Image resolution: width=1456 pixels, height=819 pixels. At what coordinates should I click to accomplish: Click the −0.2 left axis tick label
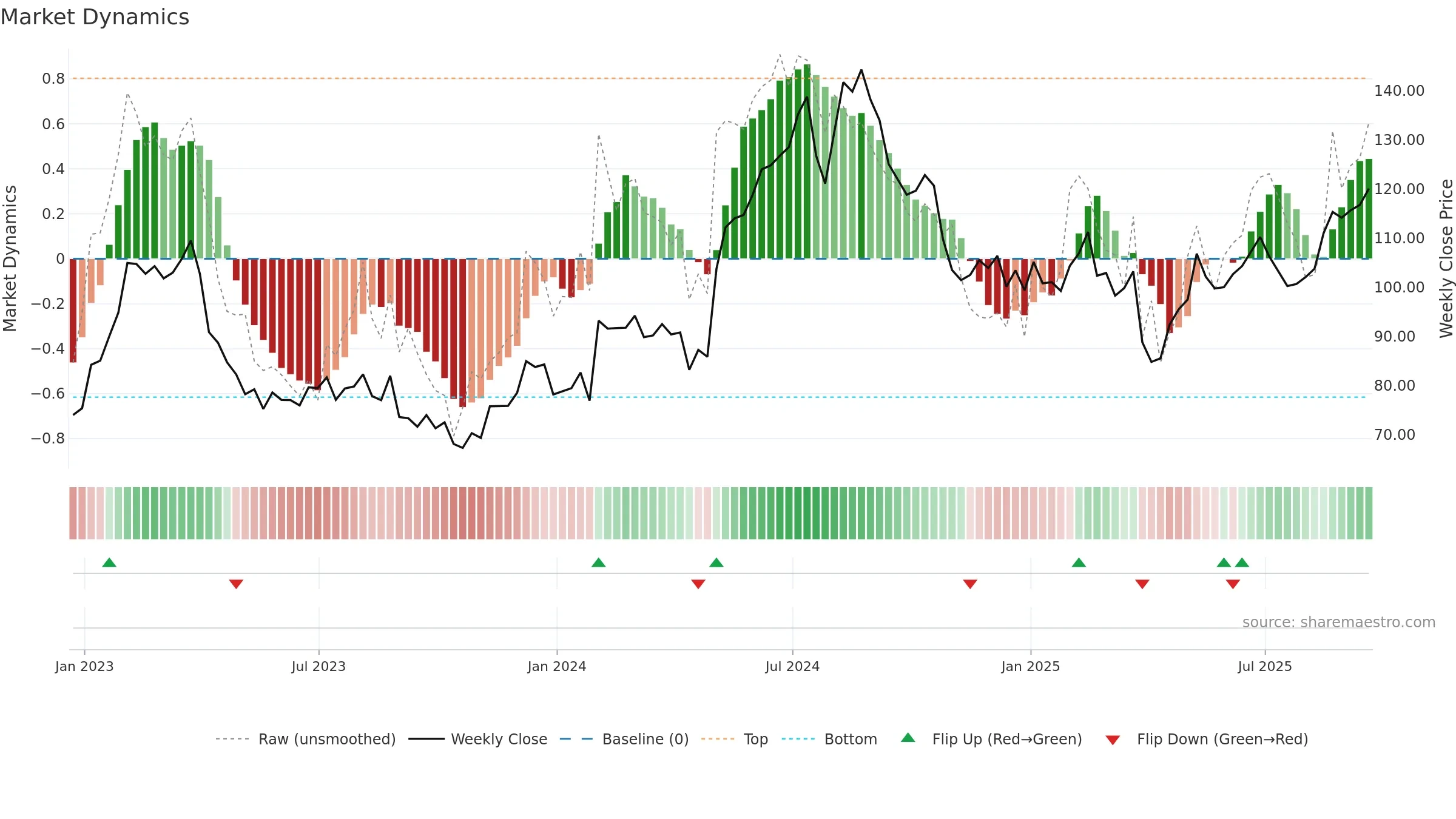[x=48, y=304]
